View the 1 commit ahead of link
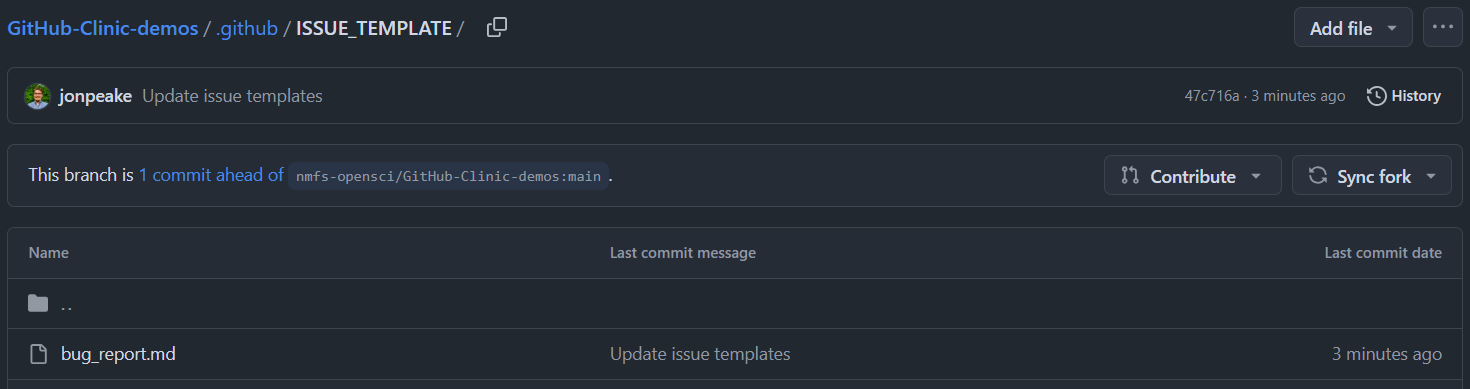The width and height of the screenshot is (1470, 389). coord(211,175)
